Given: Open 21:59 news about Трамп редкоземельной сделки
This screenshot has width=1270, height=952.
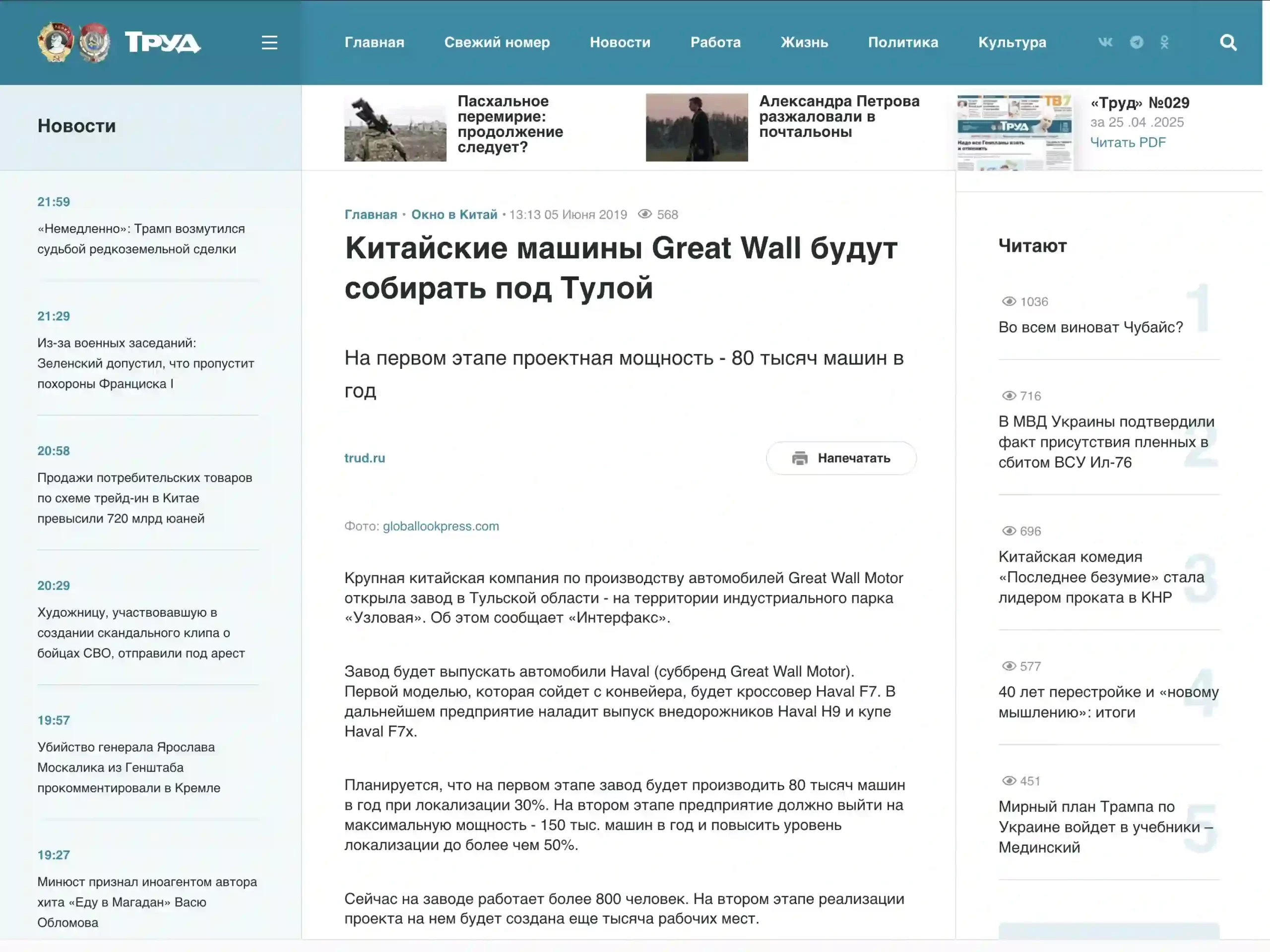Looking at the screenshot, I should click(x=141, y=238).
